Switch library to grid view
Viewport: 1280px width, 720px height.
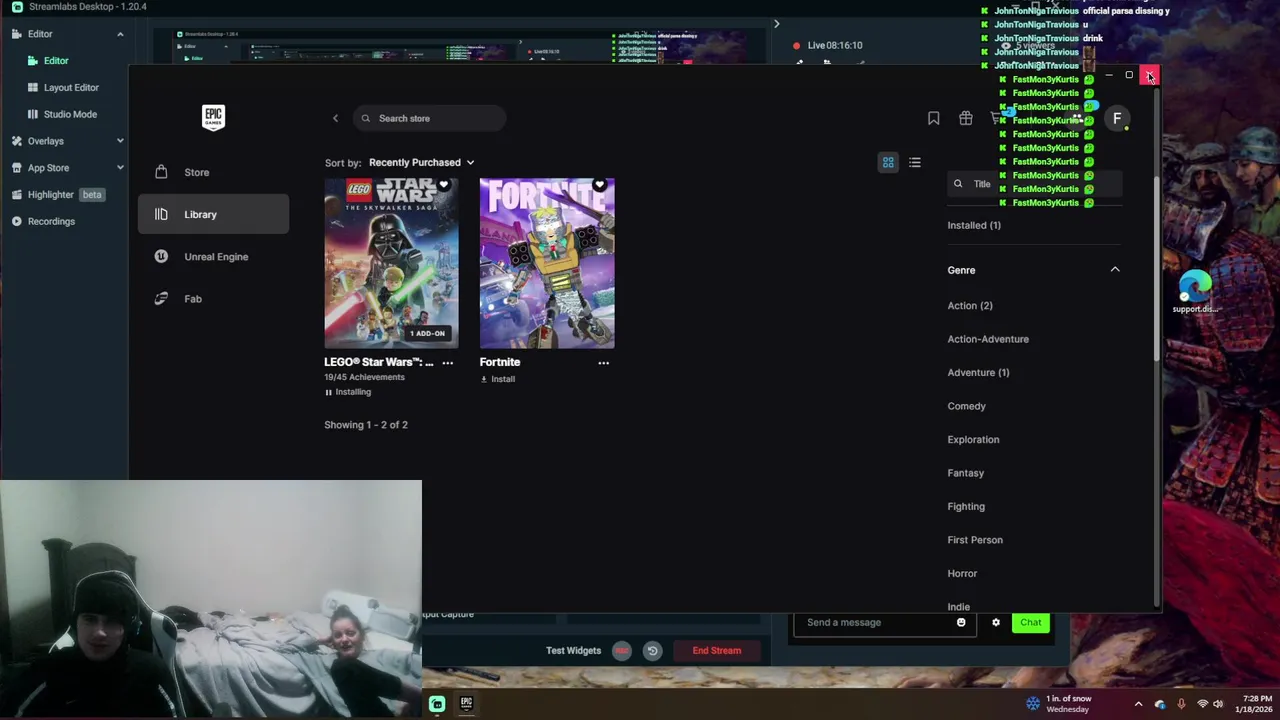[x=888, y=162]
